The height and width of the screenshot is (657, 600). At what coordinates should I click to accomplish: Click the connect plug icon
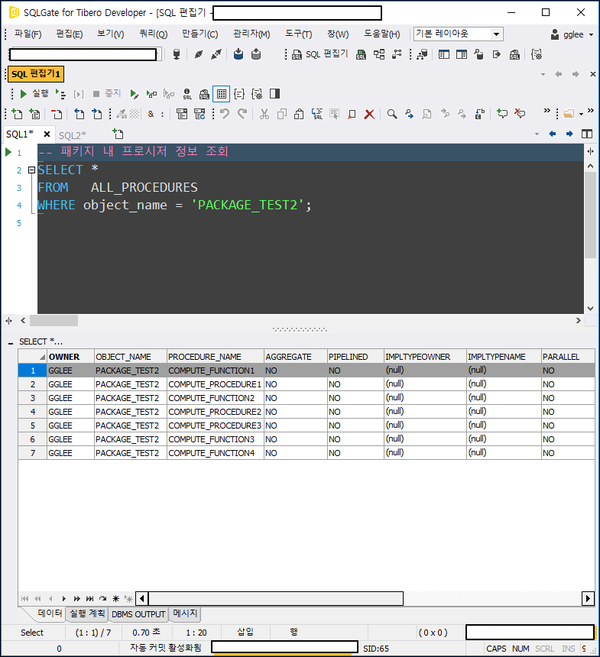(x=198, y=54)
